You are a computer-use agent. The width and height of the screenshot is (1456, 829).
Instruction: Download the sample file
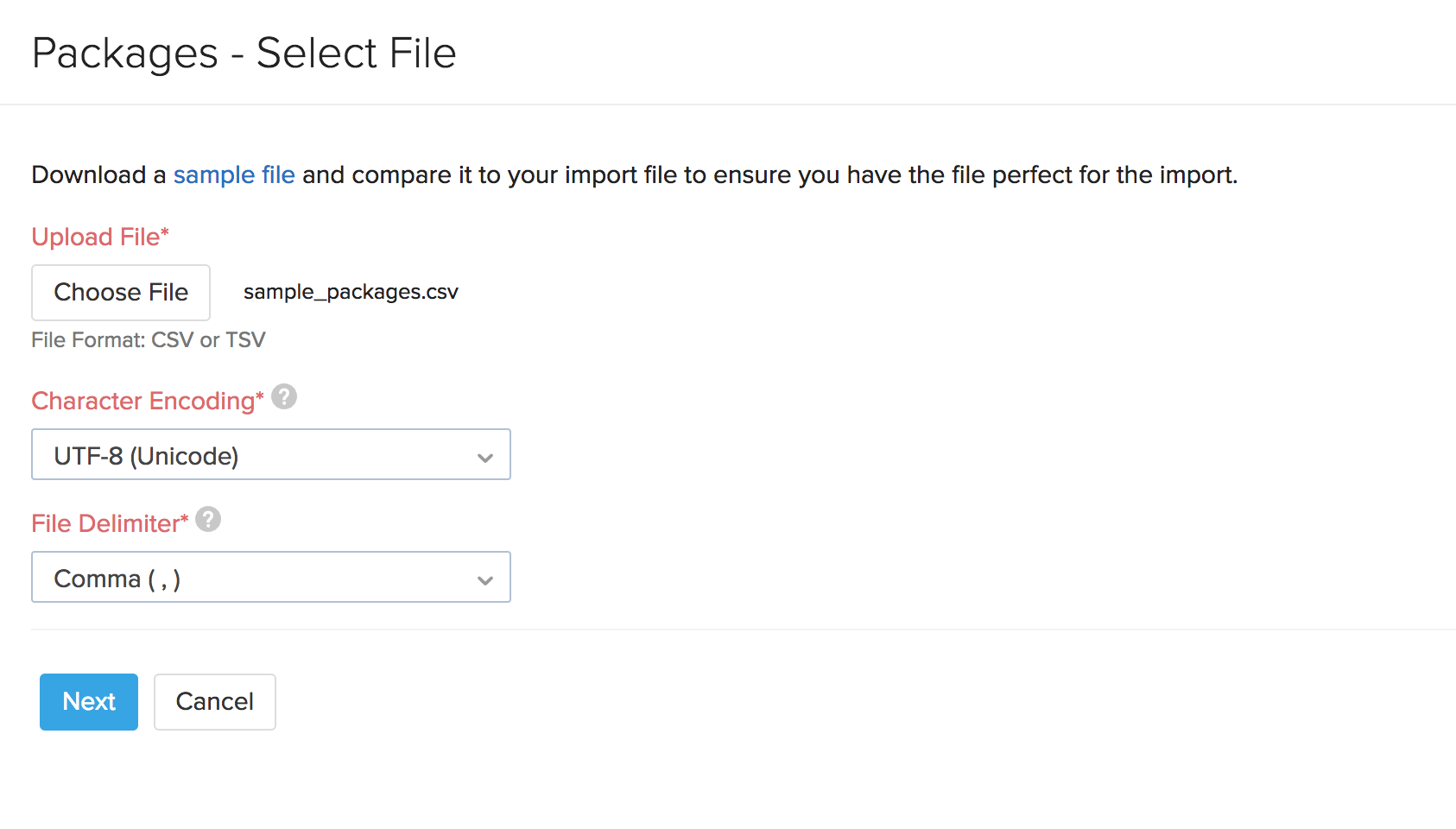coord(233,174)
